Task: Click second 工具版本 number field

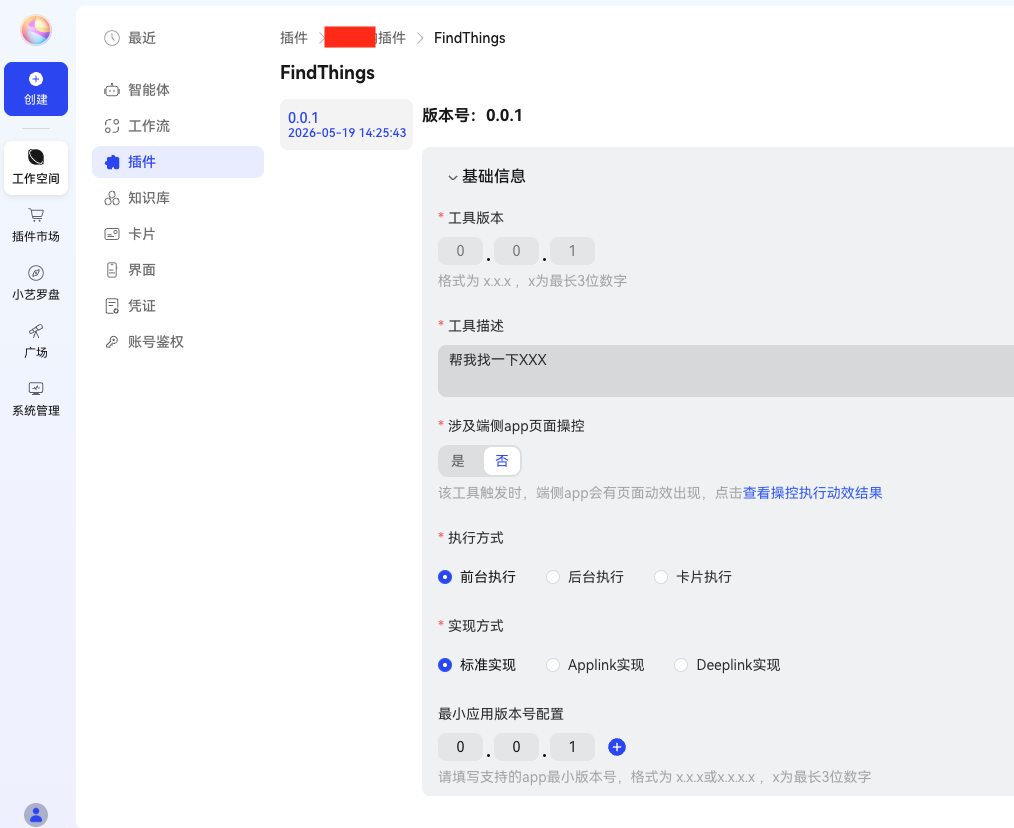Action: [x=516, y=251]
